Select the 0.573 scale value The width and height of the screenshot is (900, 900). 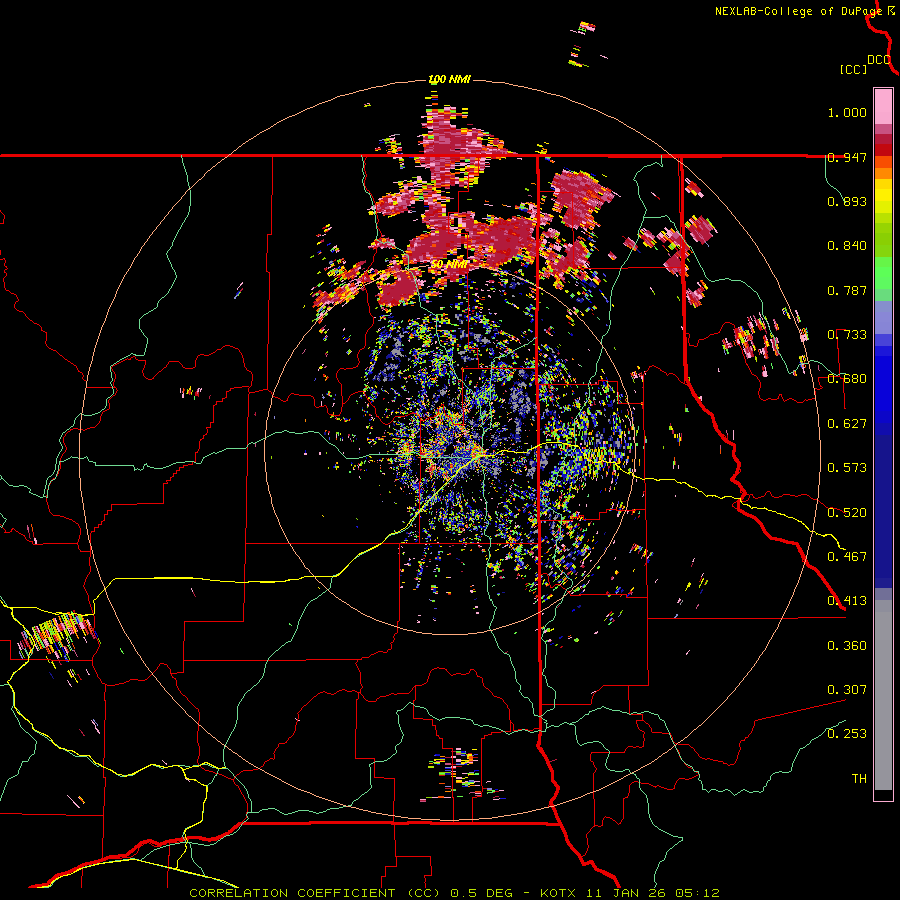847,468
